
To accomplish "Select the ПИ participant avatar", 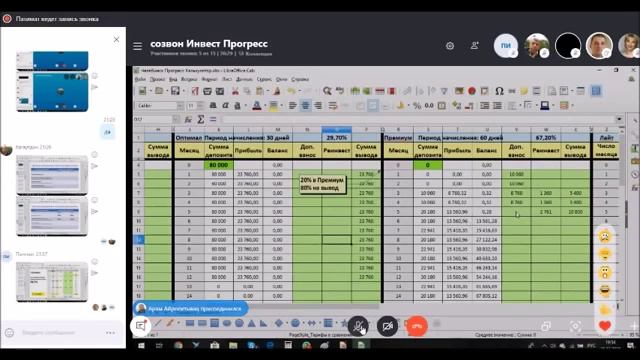I will [x=506, y=46].
